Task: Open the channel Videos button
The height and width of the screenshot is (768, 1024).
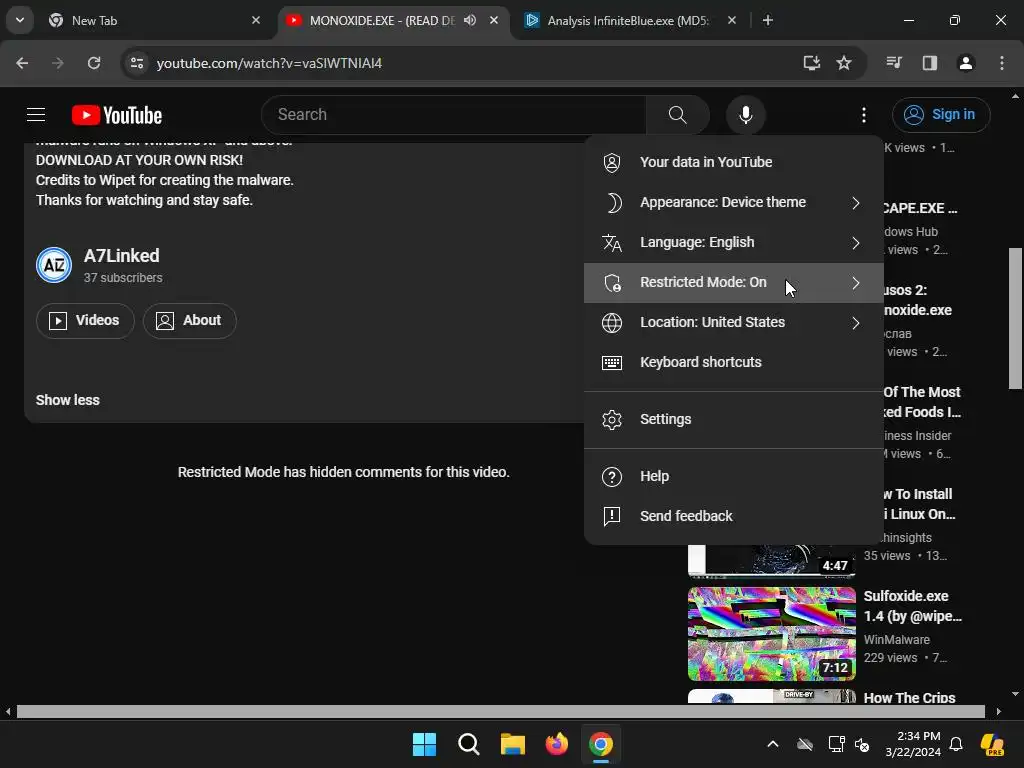Action: (85, 321)
